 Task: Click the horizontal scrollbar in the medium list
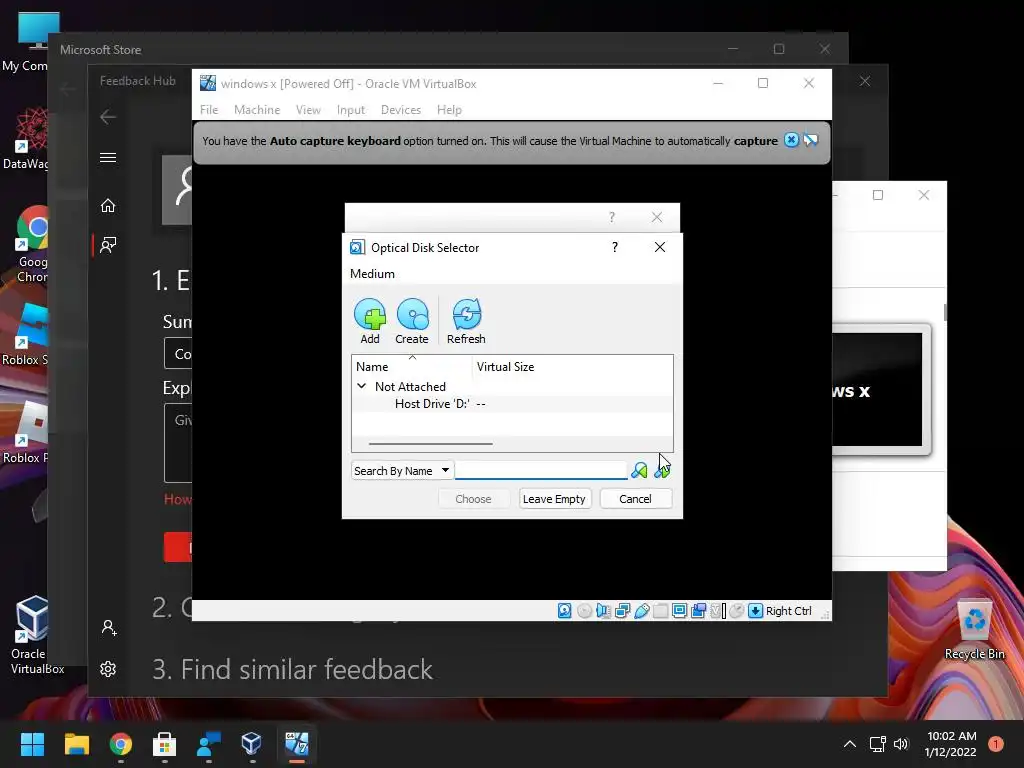point(430,443)
